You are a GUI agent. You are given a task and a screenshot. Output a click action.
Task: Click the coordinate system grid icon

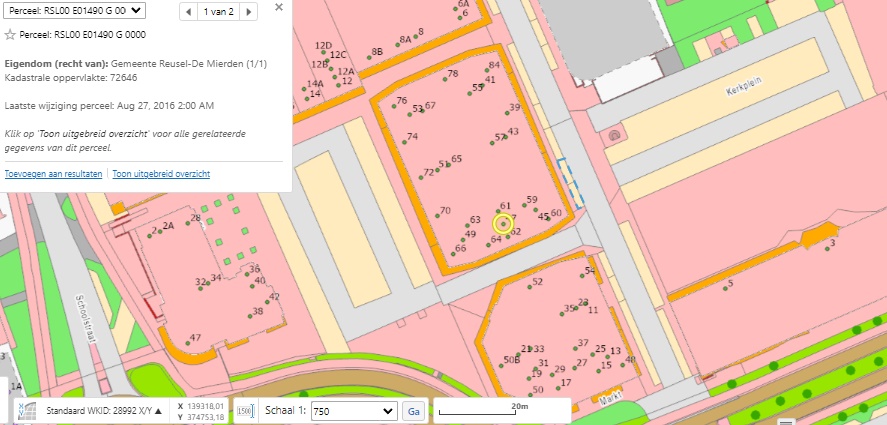pos(28,411)
